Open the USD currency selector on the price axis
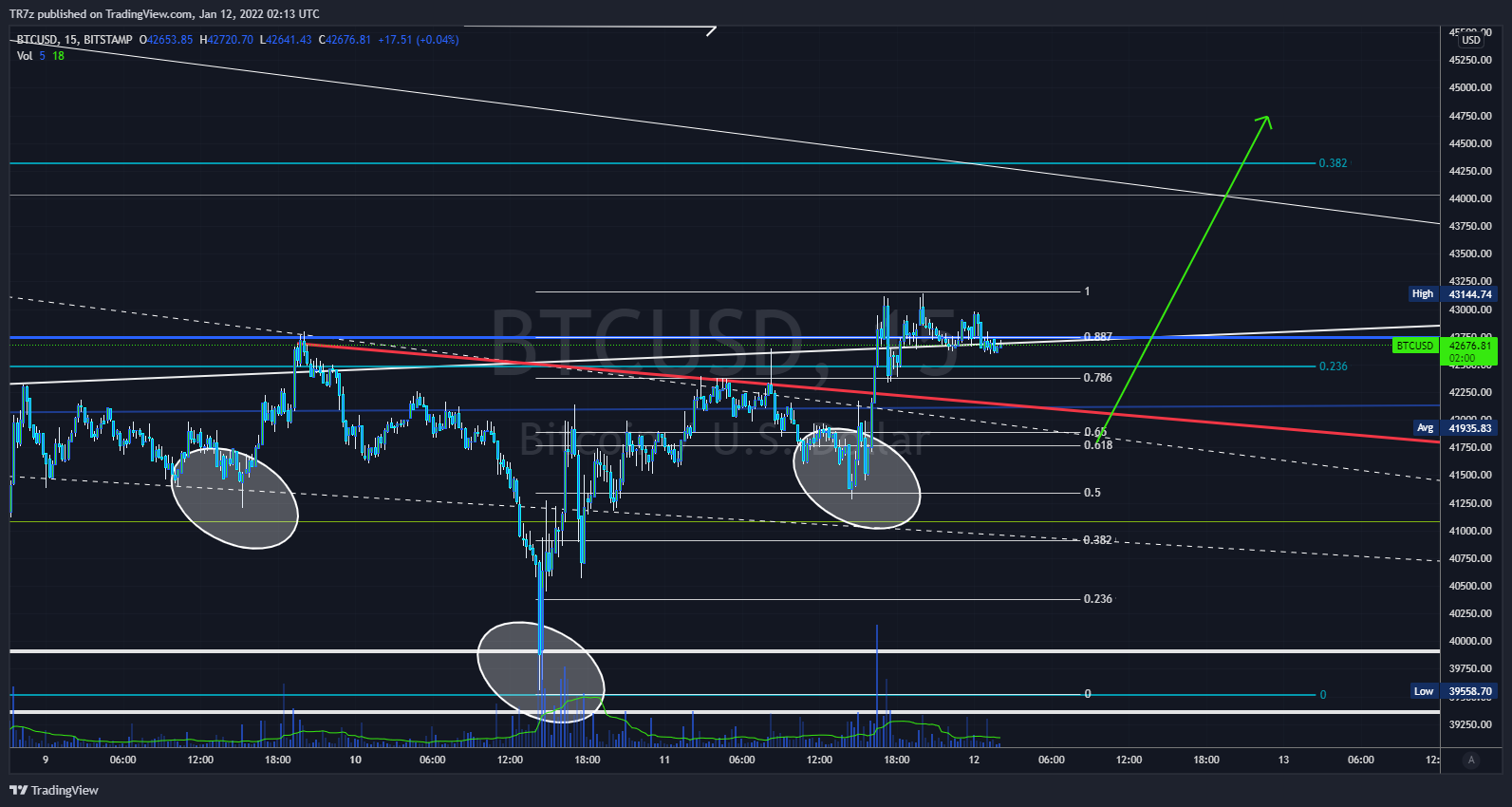This screenshot has height=807, width=1512. pos(1471,40)
